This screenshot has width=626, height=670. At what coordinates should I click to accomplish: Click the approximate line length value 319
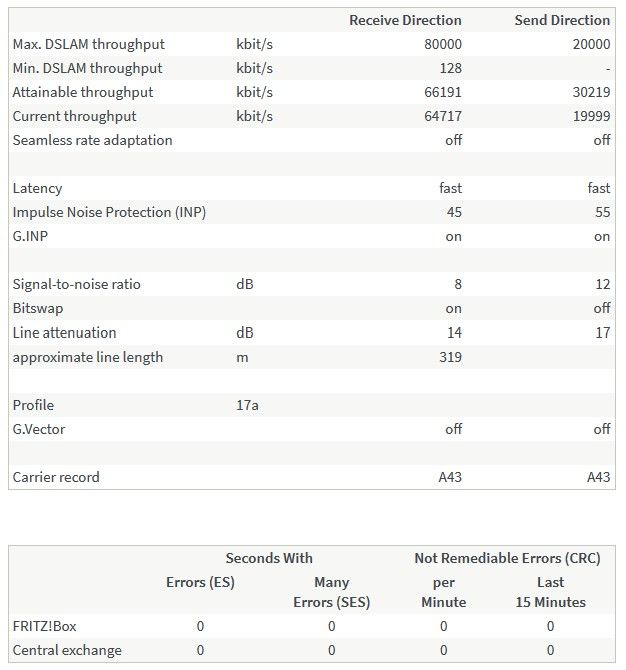(450, 357)
